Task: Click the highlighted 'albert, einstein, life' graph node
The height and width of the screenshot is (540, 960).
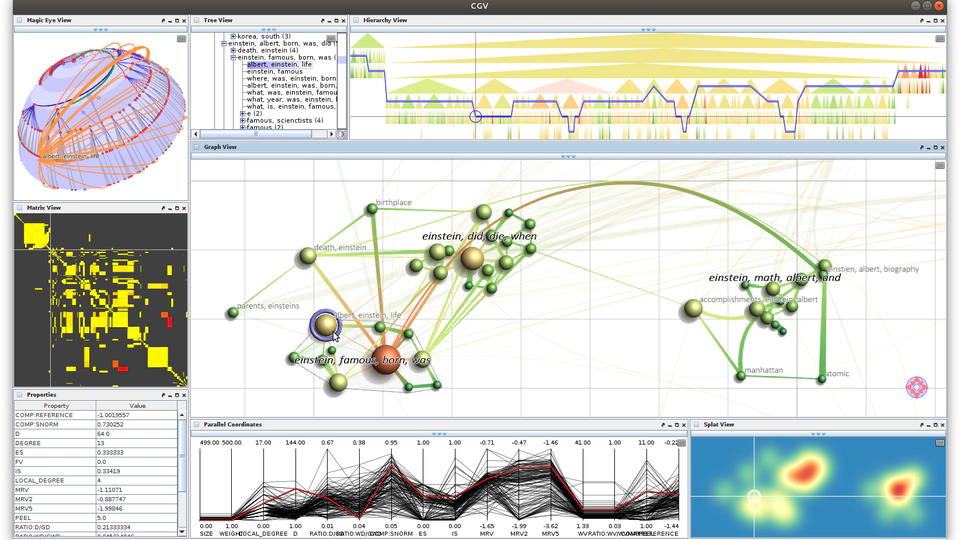Action: coord(325,325)
